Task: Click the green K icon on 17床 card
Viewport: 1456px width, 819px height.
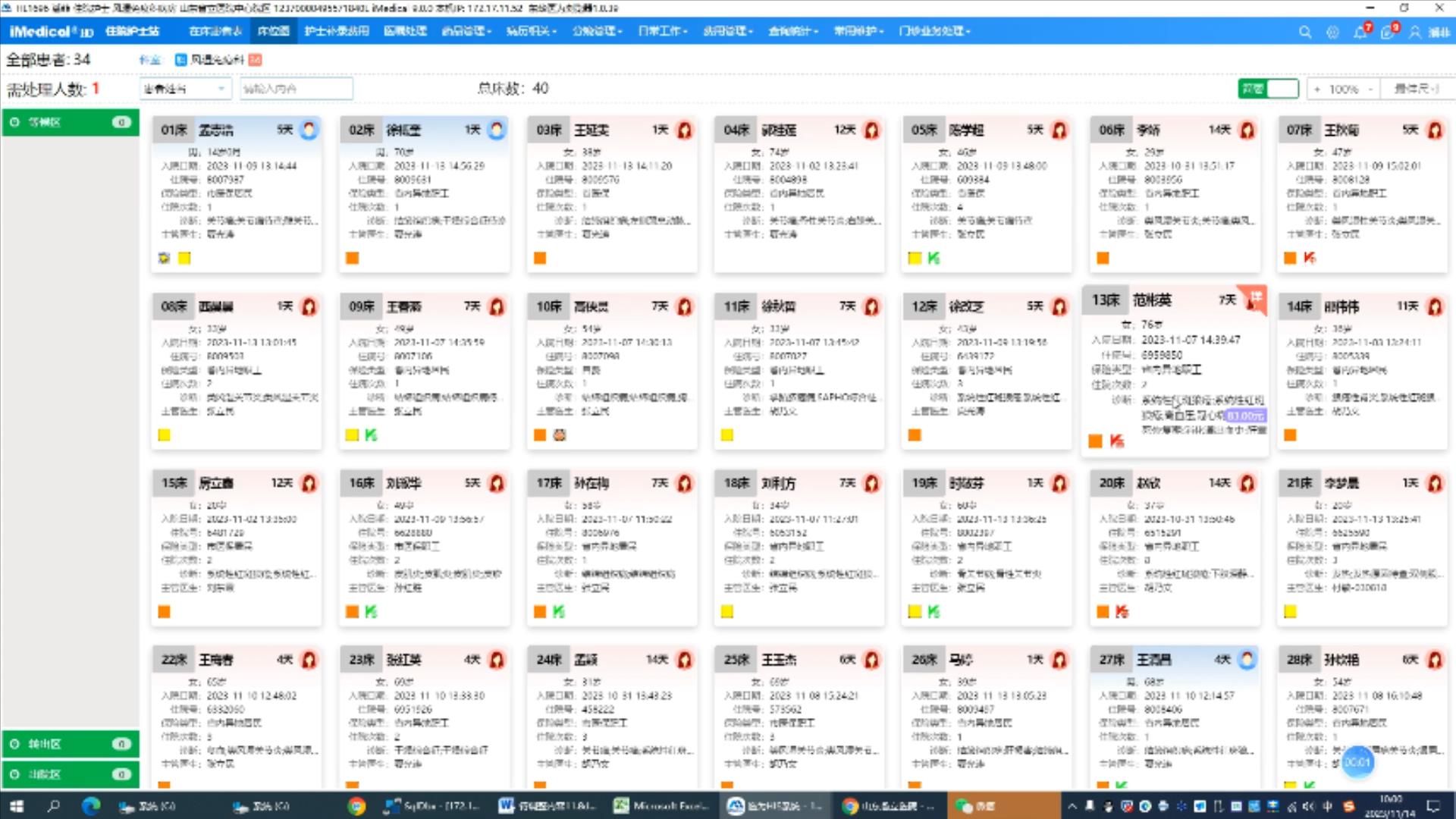Action: (559, 611)
